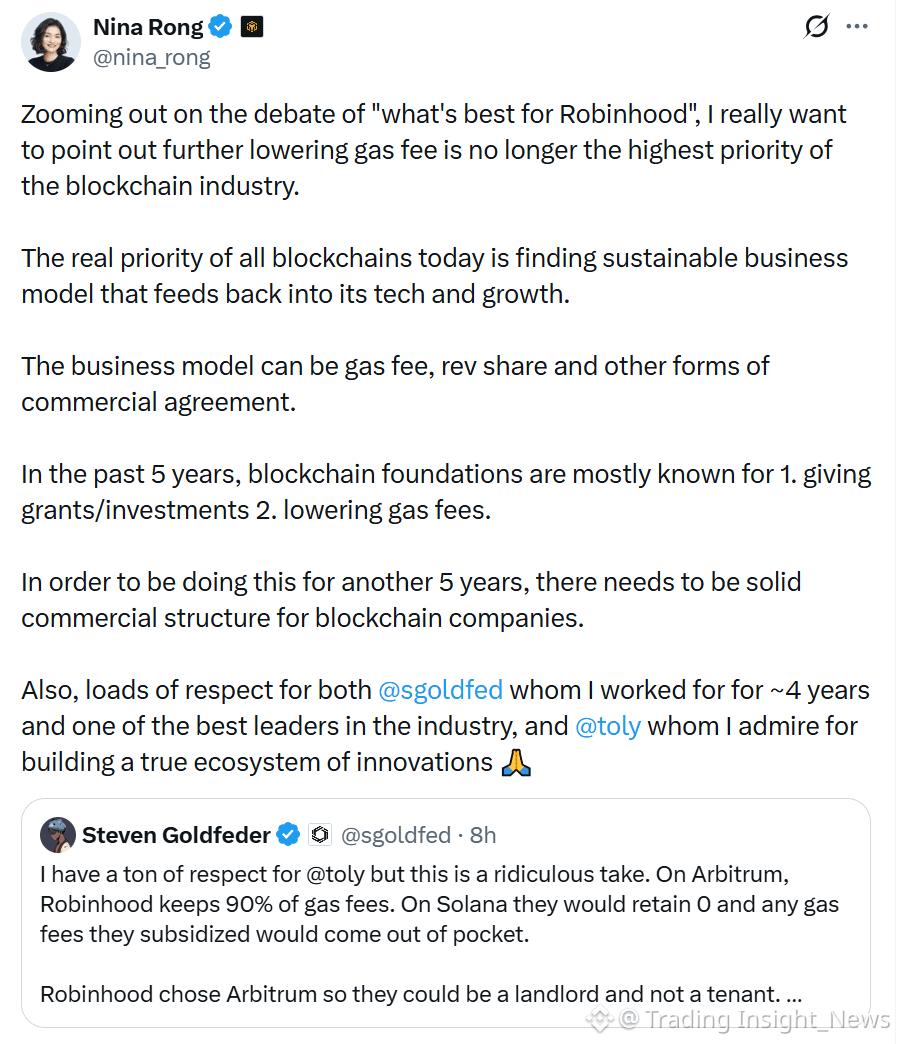
Task: Click the Nina Rong display name
Action: 148,27
